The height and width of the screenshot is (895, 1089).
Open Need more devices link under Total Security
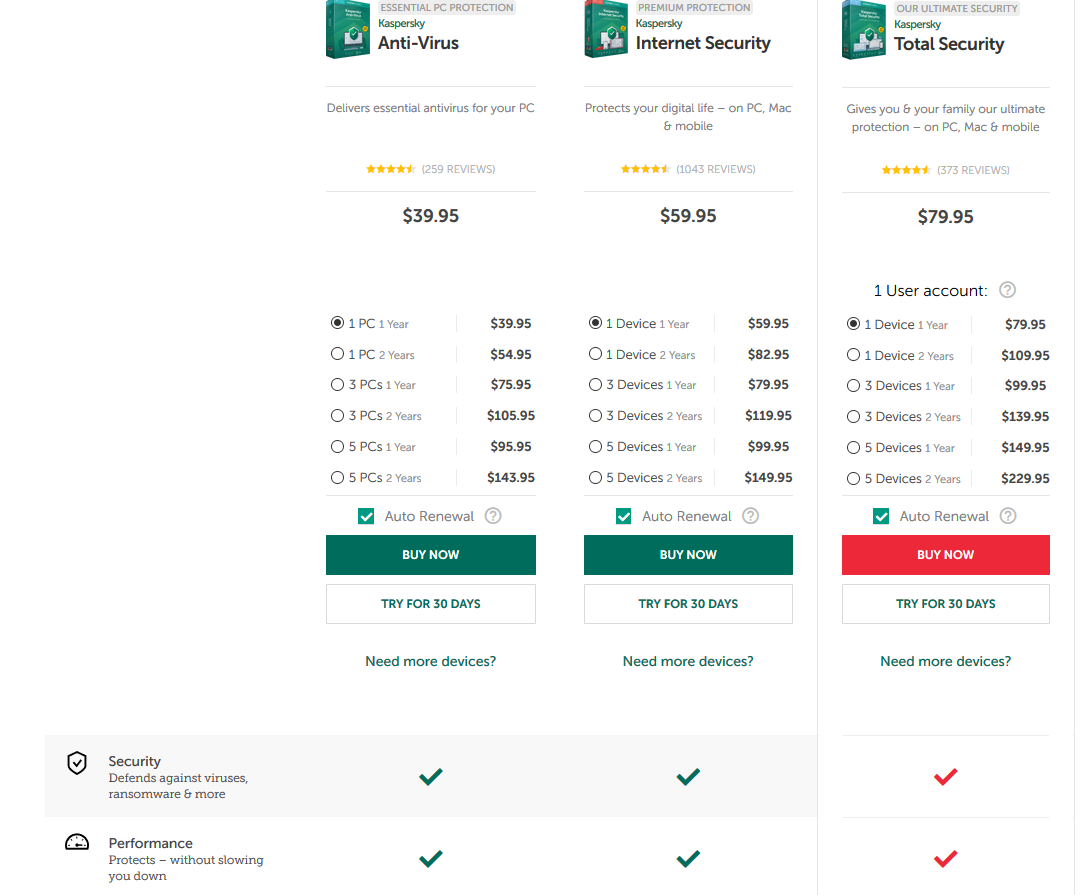tap(945, 661)
